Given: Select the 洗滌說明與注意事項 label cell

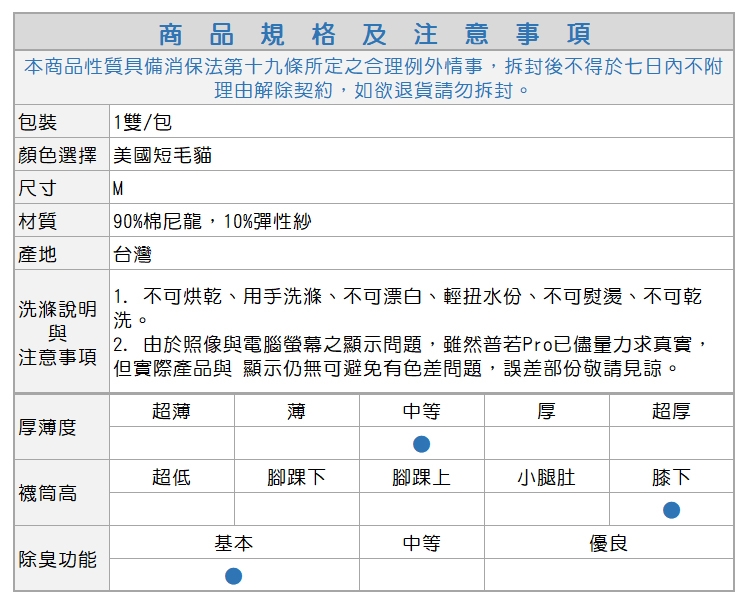Looking at the screenshot, I should pyautogui.click(x=59, y=332).
